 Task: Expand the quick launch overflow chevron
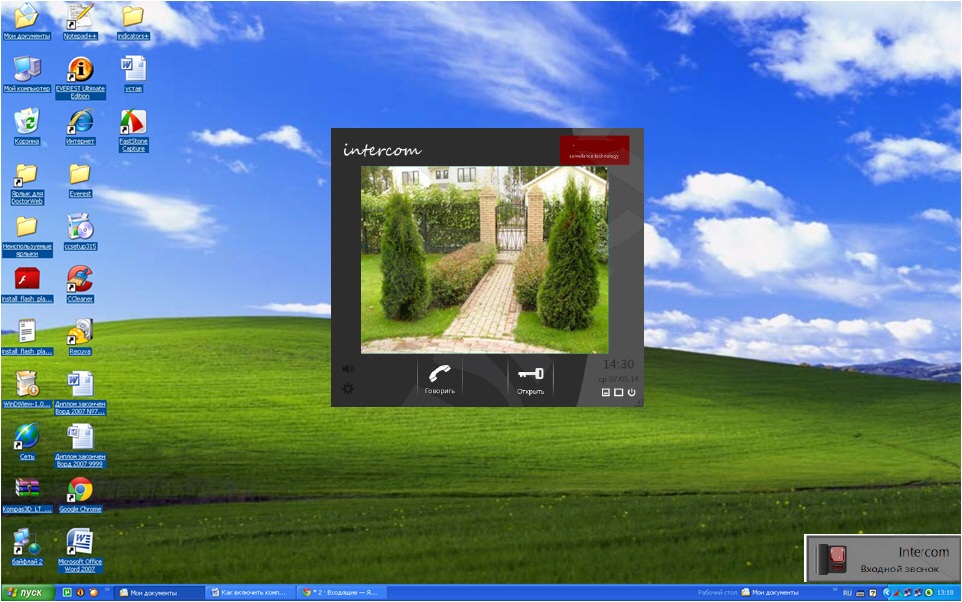coord(107,591)
